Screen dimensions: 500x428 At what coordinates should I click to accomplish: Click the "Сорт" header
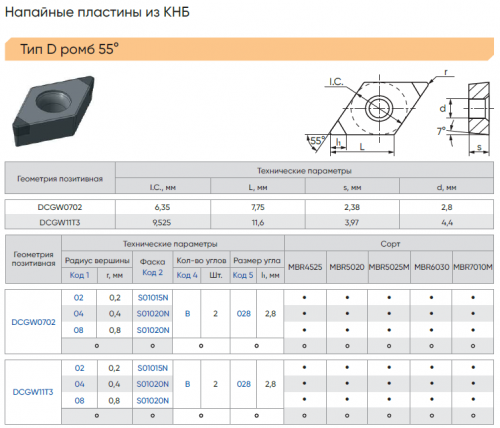click(390, 244)
